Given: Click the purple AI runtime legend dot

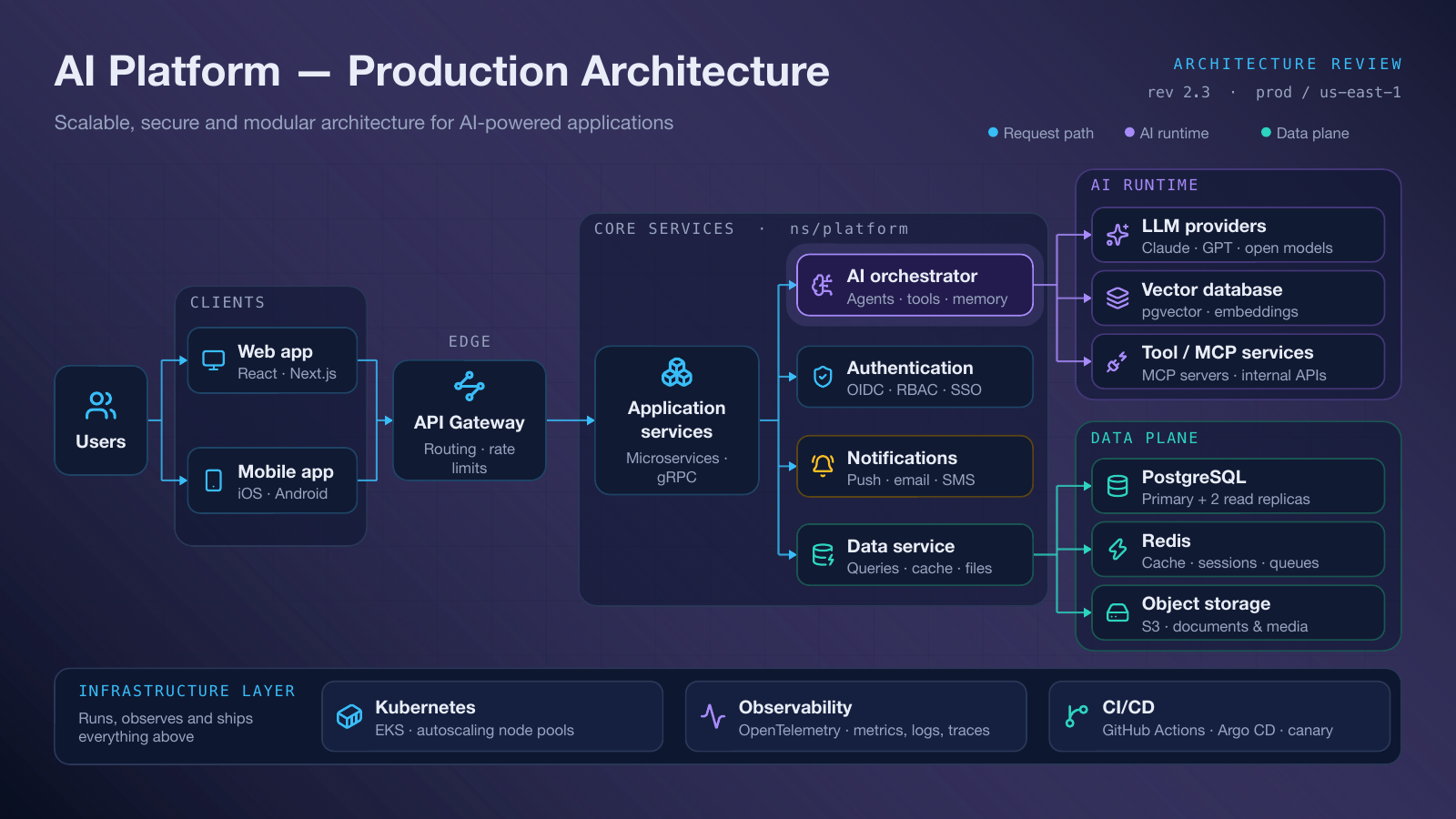Looking at the screenshot, I should tap(1129, 133).
